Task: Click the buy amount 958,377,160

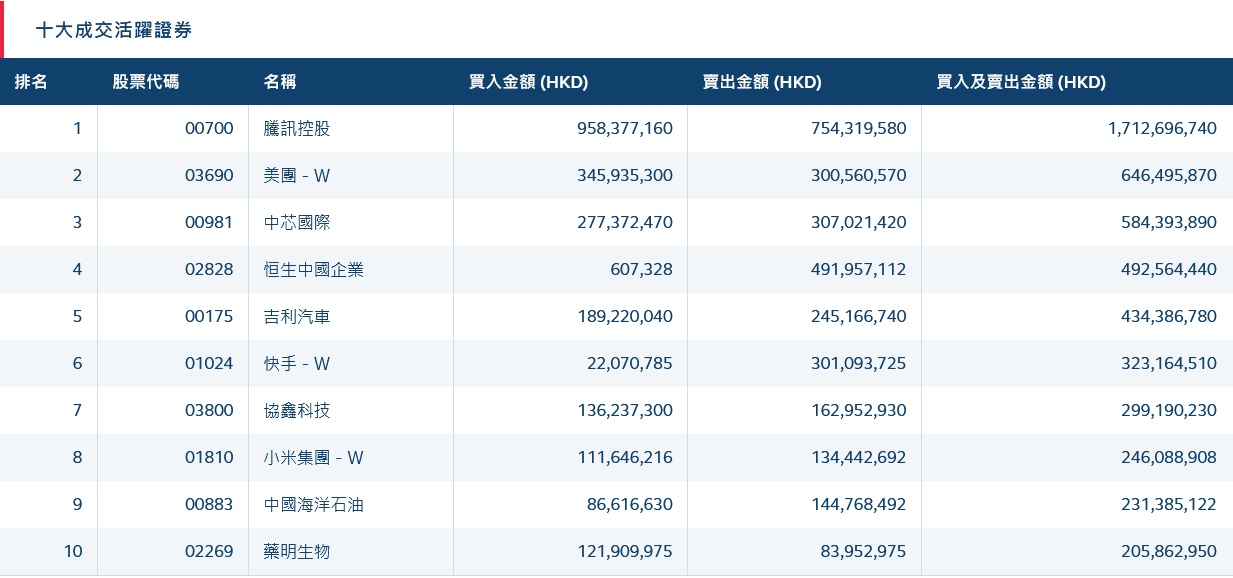Action: coord(625,128)
